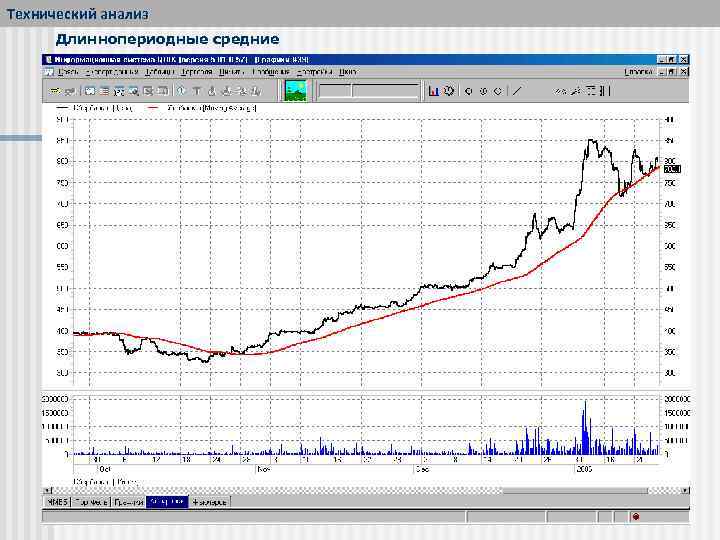Open the Окна menu
The width and height of the screenshot is (720, 540).
(348, 72)
